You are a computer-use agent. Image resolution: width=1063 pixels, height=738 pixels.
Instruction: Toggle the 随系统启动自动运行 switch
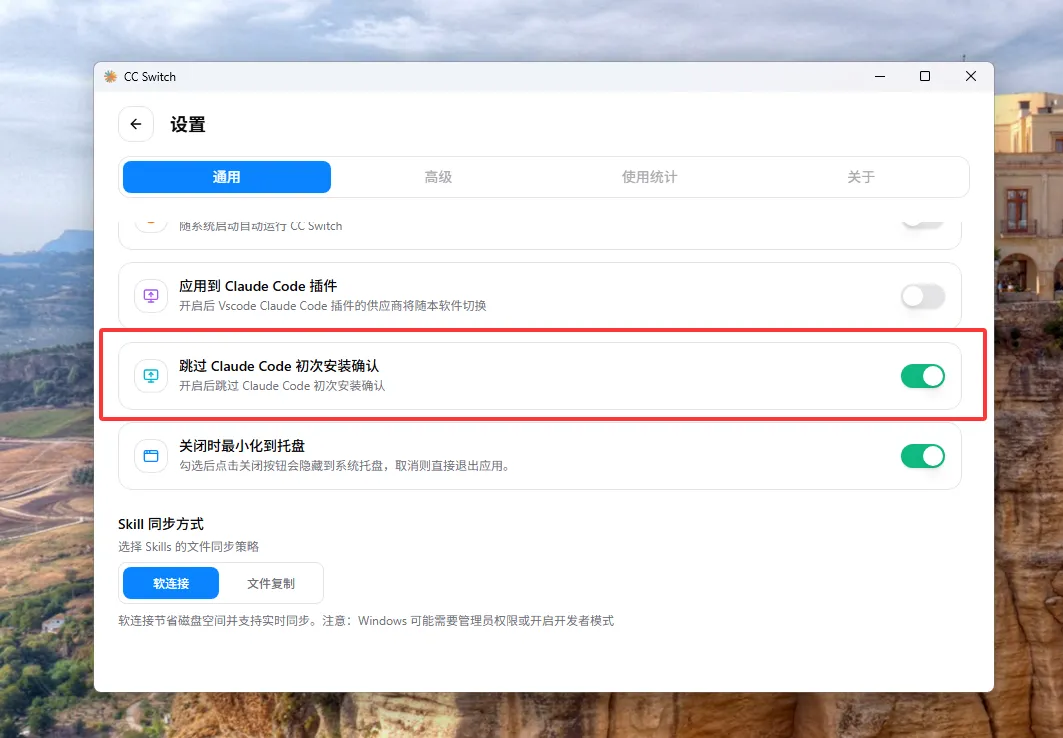(922, 222)
